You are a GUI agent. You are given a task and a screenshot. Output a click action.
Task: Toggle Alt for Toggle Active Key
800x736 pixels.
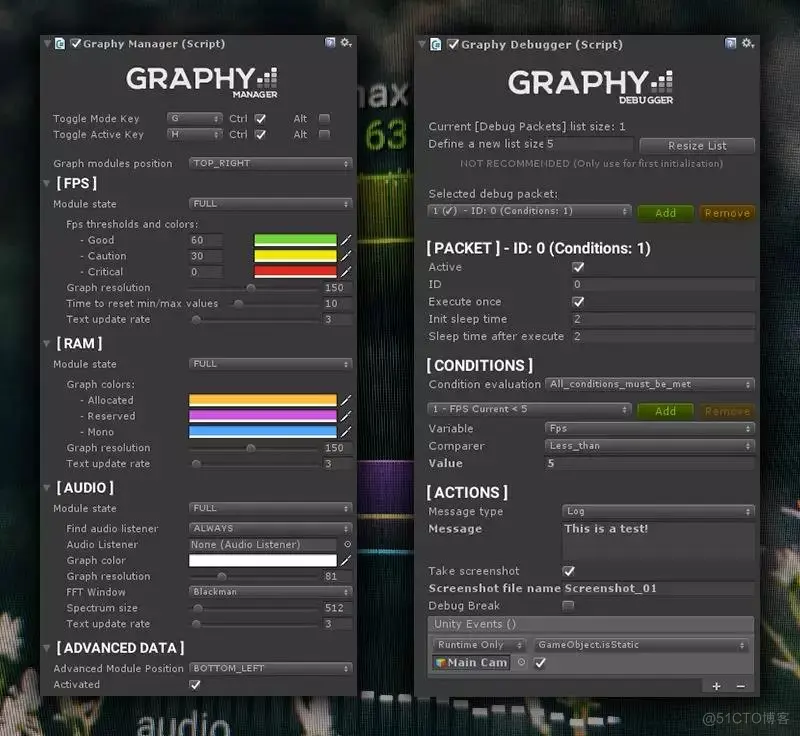click(324, 134)
